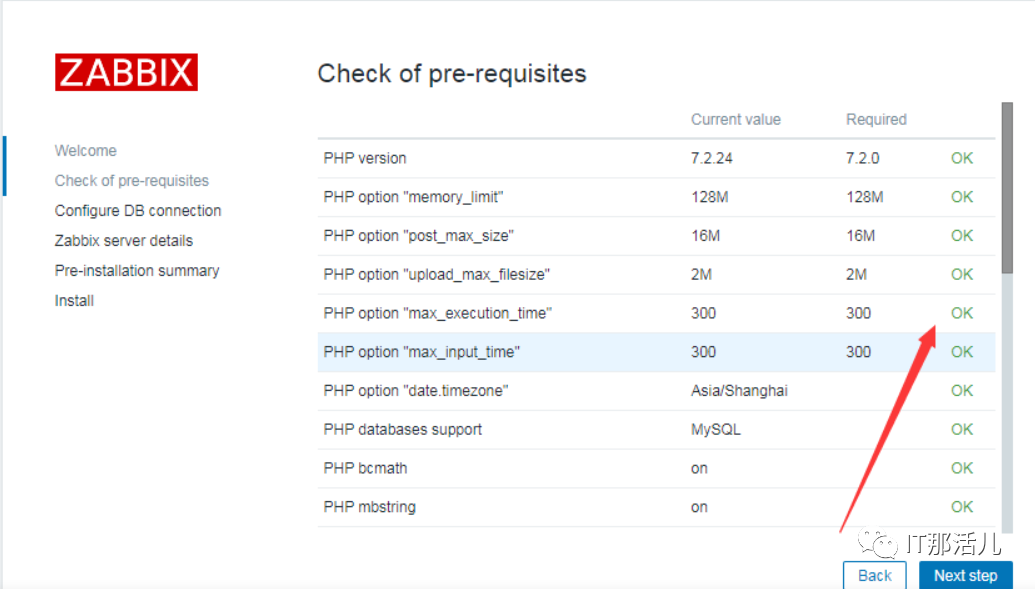Go Back to the previous step
Image resolution: width=1035 pixels, height=589 pixels.
pyautogui.click(x=874, y=575)
